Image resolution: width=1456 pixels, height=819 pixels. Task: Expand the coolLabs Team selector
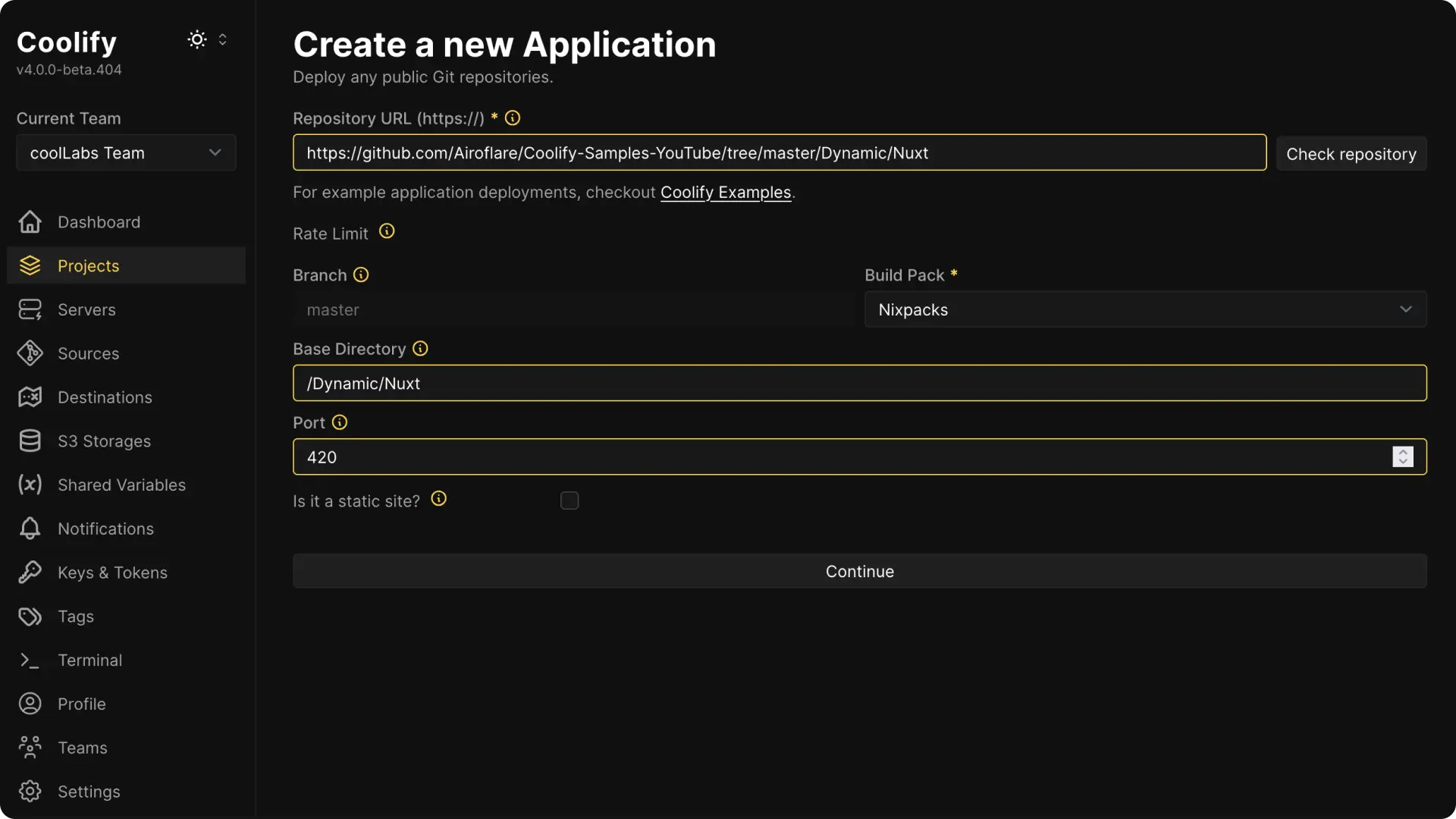(x=125, y=152)
